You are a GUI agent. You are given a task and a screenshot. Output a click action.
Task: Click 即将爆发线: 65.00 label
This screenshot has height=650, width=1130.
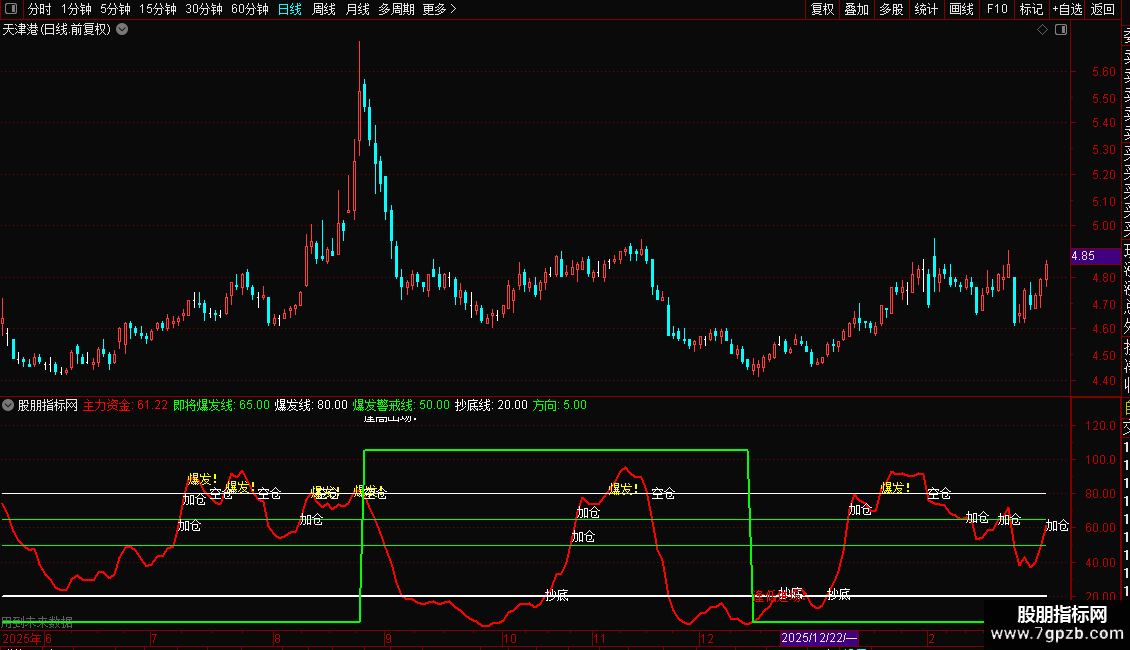pyautogui.click(x=221, y=405)
